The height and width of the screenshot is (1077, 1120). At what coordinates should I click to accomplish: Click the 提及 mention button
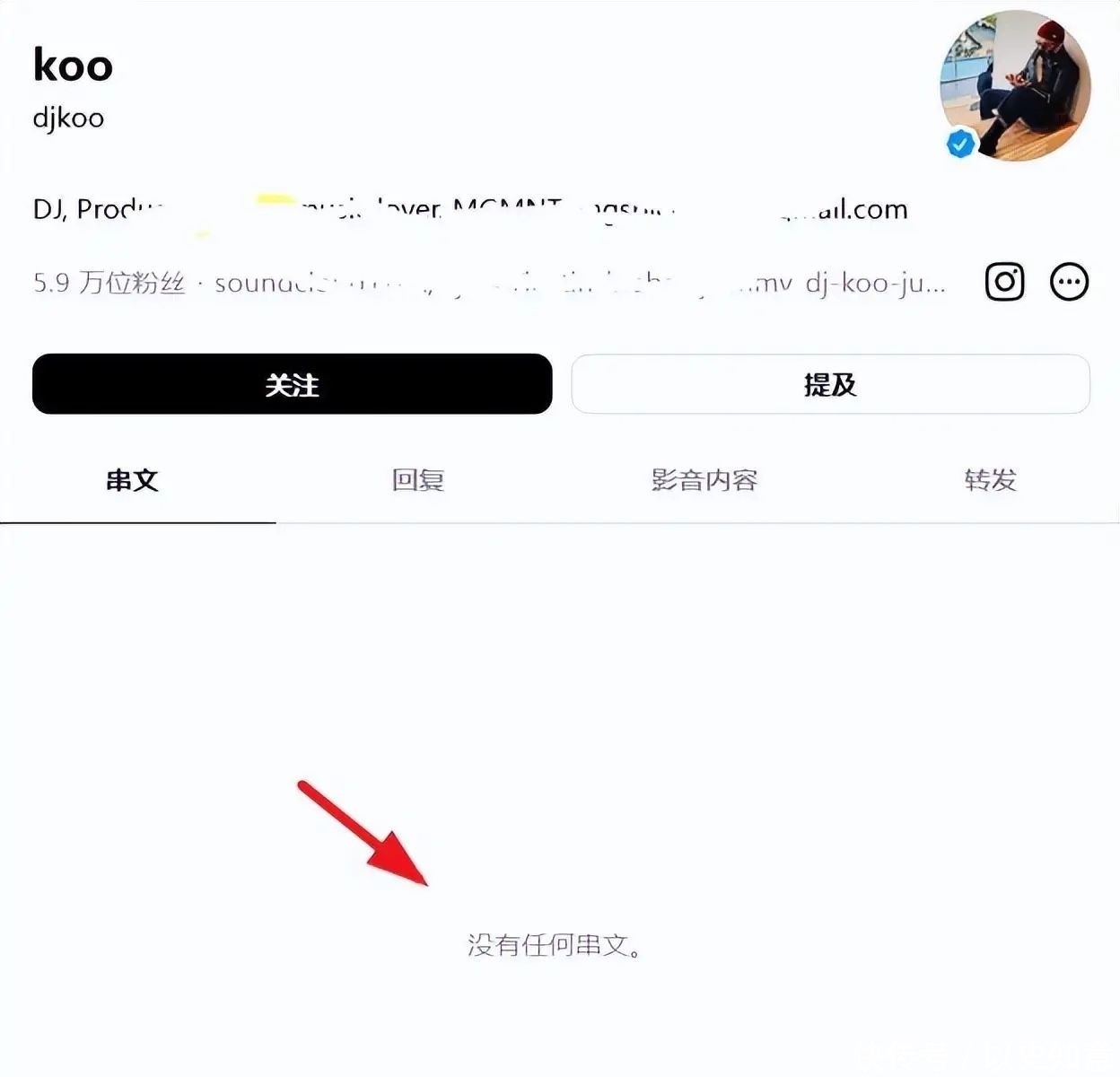[x=830, y=384]
